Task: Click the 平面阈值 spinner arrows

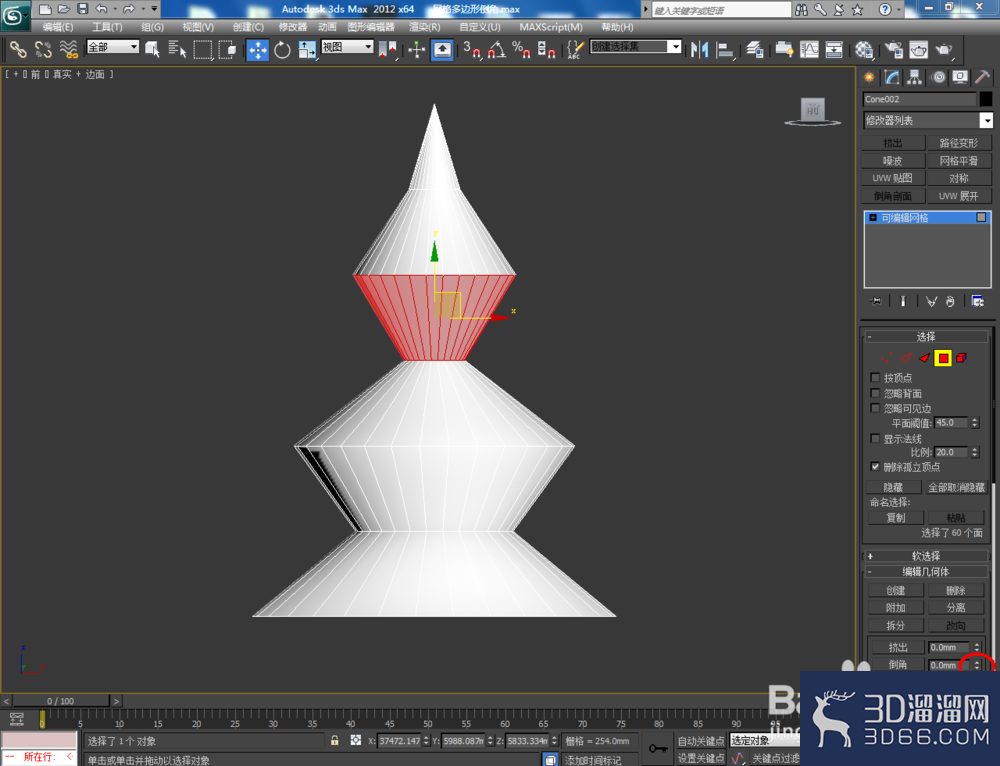Action: pos(974,422)
